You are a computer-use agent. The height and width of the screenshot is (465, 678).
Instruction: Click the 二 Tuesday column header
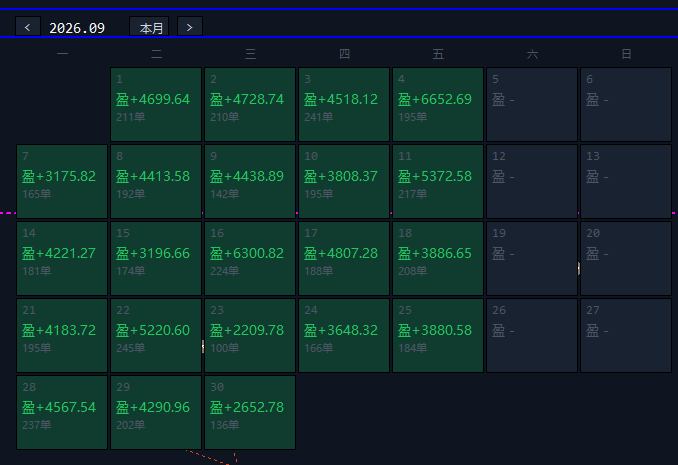point(157,54)
